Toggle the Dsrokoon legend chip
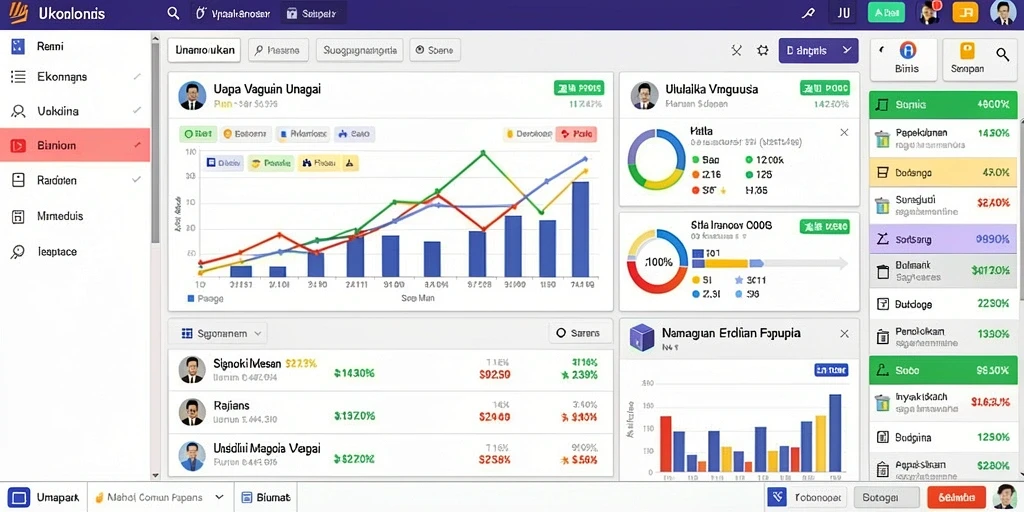The height and width of the screenshot is (512, 1024). pos(528,134)
